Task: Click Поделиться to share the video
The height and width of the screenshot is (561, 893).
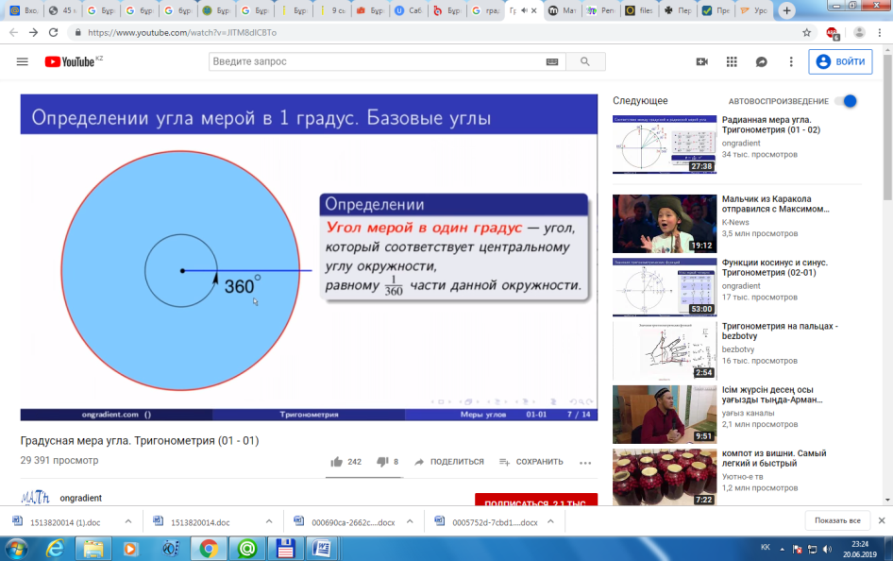Action: [449, 462]
